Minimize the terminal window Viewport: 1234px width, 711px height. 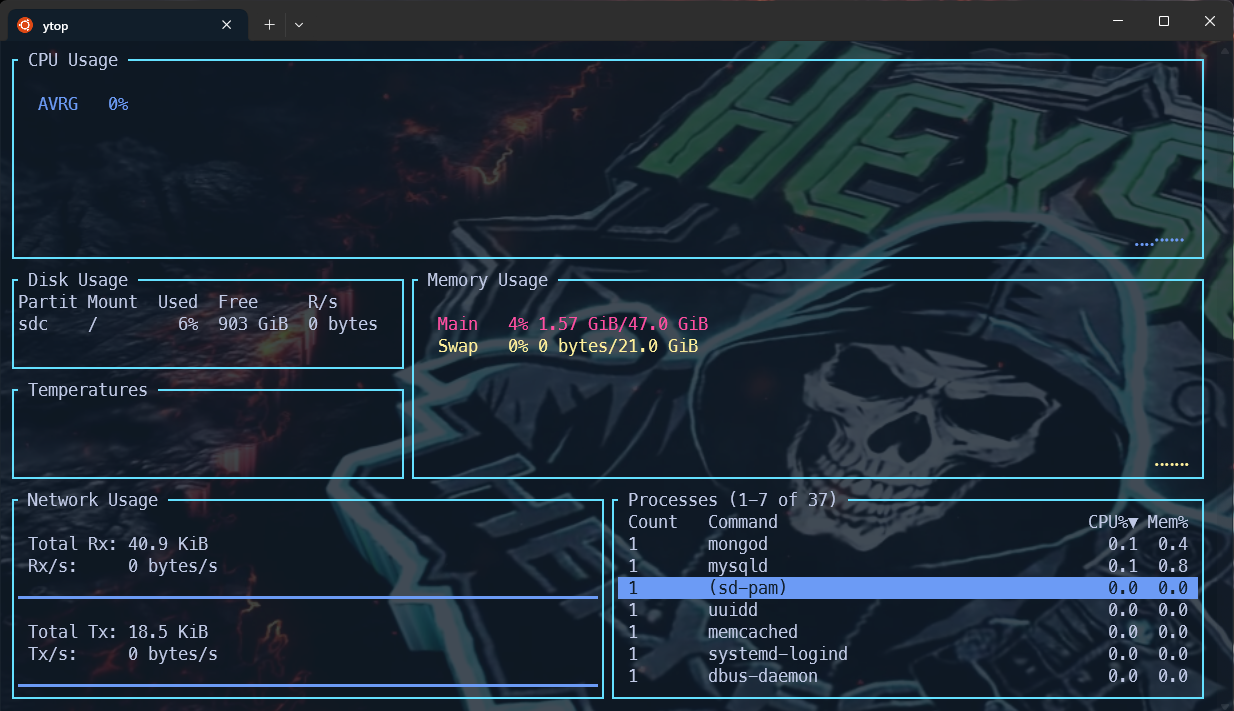[x=1117, y=21]
